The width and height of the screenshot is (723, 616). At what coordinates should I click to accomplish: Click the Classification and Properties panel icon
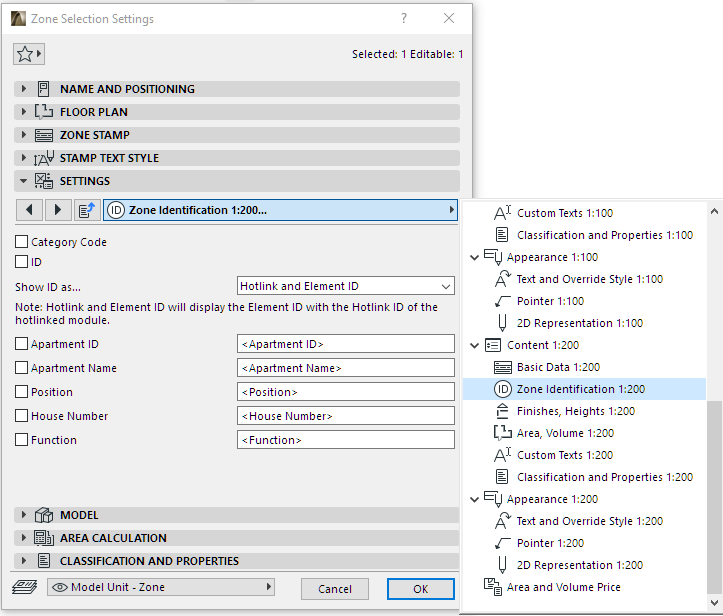tap(44, 561)
